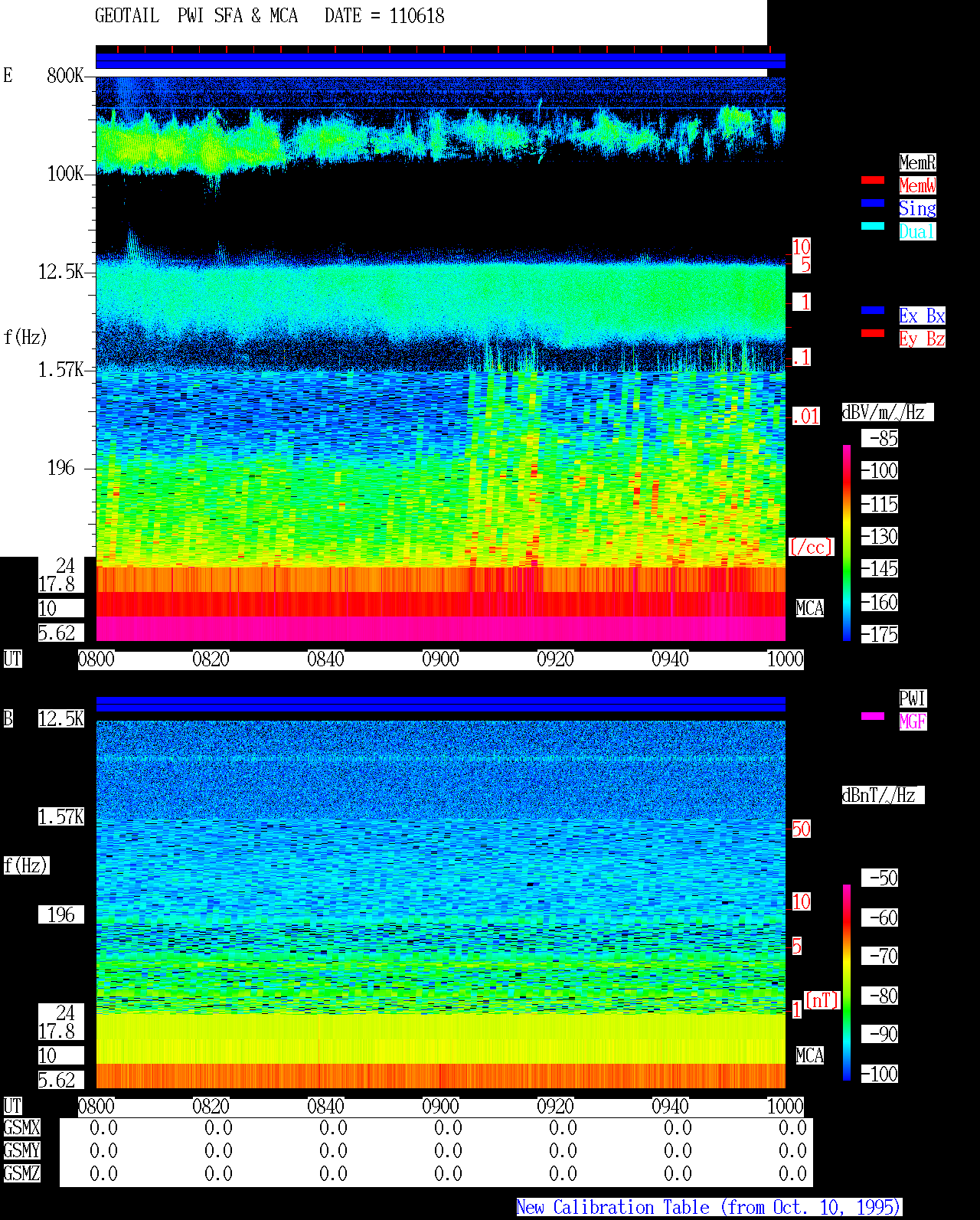Click the blue Sing legend swatch
This screenshot has height=1220, width=980.
pyautogui.click(x=873, y=203)
